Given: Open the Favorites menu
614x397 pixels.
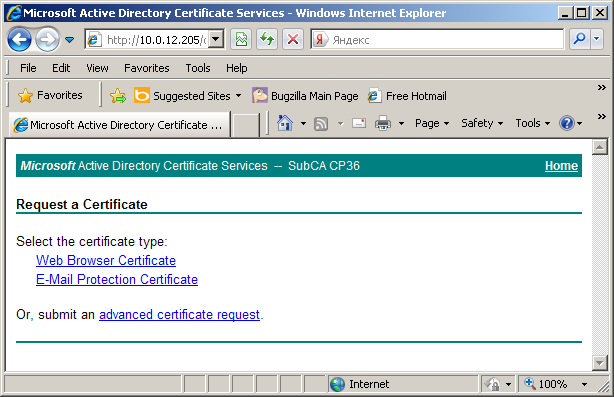Looking at the screenshot, I should pos(147,68).
